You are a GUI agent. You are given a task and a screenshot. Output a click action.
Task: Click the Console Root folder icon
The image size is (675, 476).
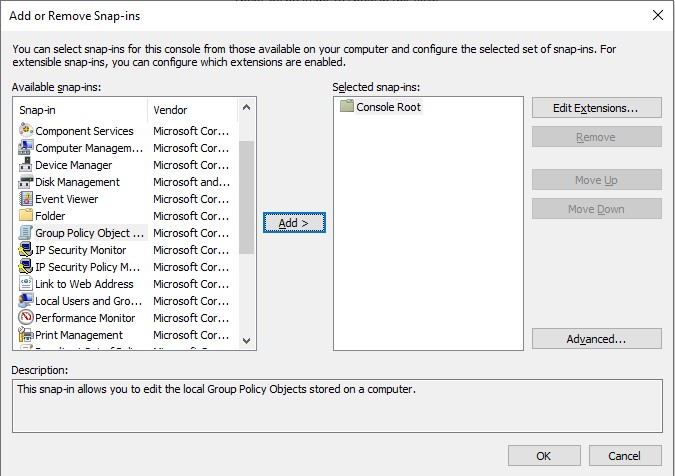coord(347,106)
